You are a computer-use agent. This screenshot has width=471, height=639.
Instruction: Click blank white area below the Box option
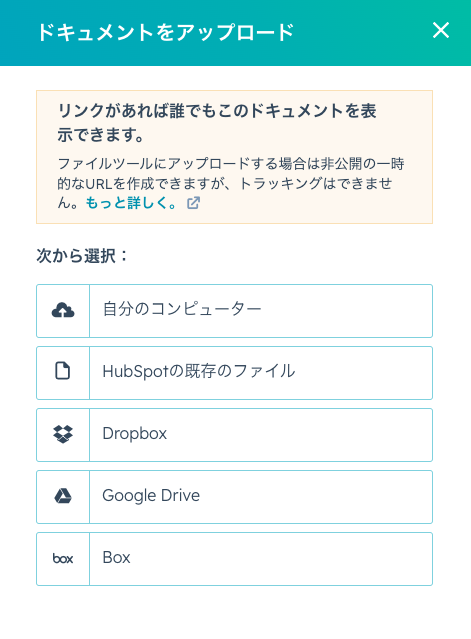(x=236, y=613)
